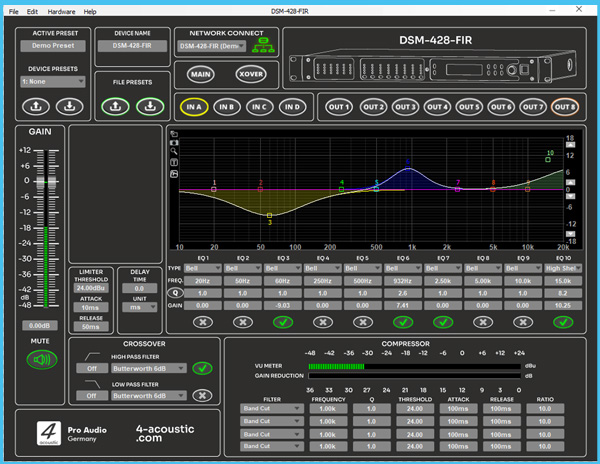Open the Edit menu

click(33, 11)
